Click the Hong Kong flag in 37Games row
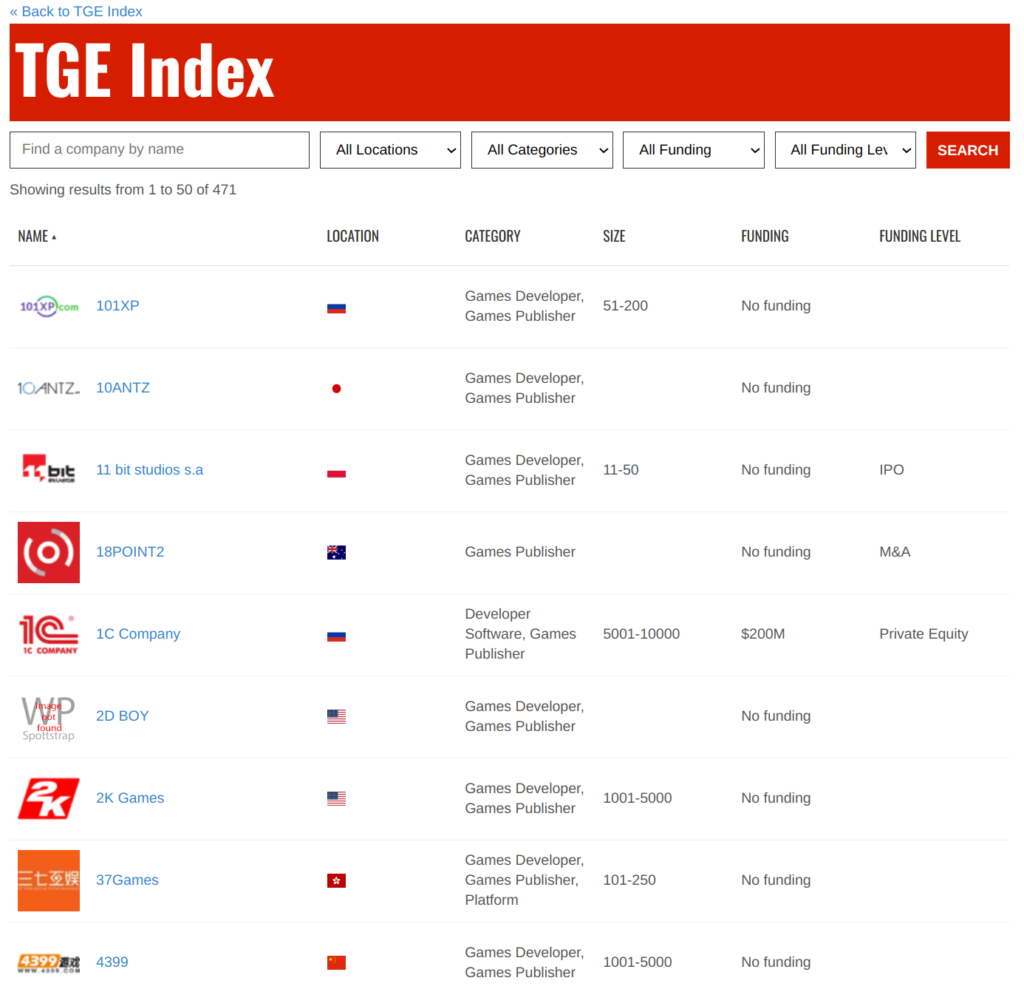 [x=336, y=881]
